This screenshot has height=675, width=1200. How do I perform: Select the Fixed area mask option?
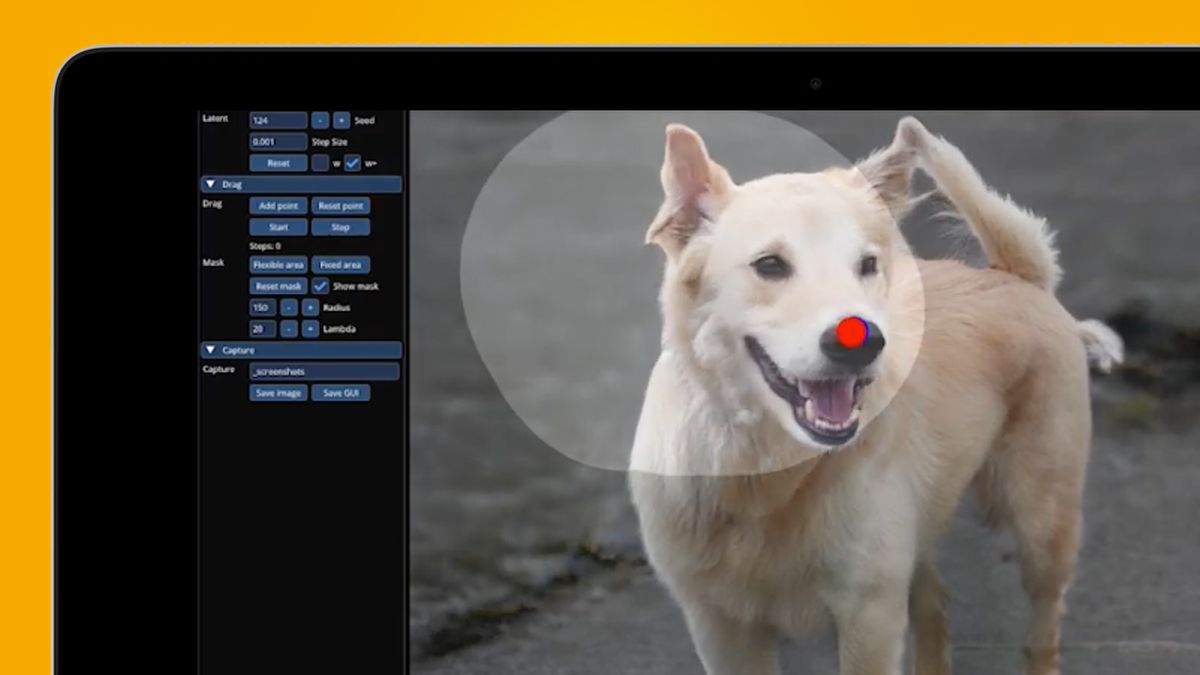(340, 265)
